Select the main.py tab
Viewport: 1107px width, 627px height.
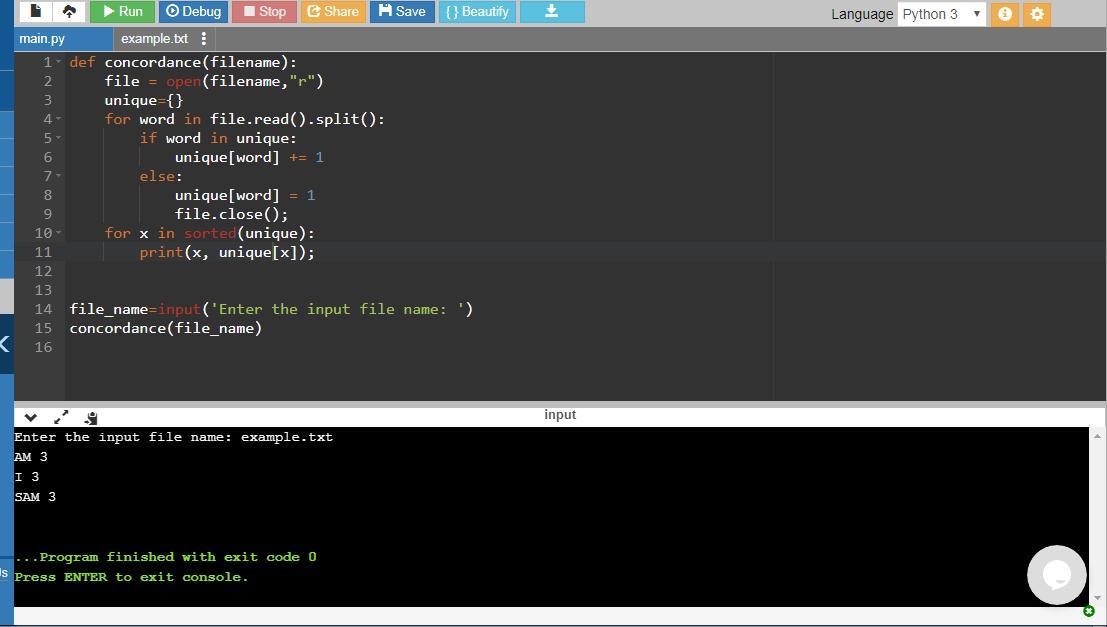pos(42,39)
